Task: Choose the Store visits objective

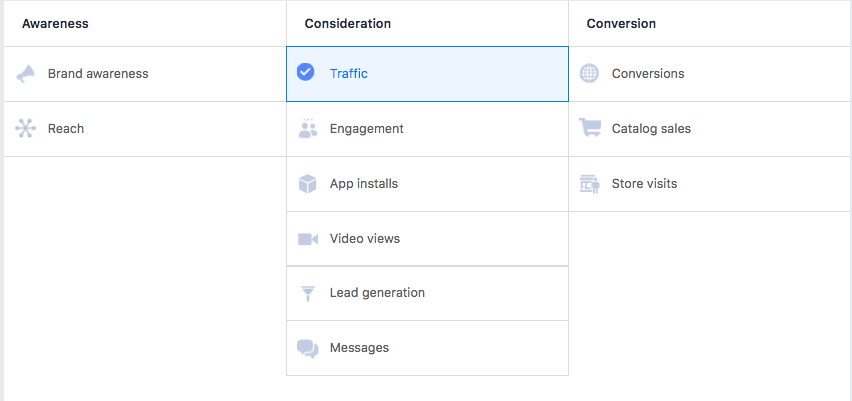Action: tap(644, 184)
